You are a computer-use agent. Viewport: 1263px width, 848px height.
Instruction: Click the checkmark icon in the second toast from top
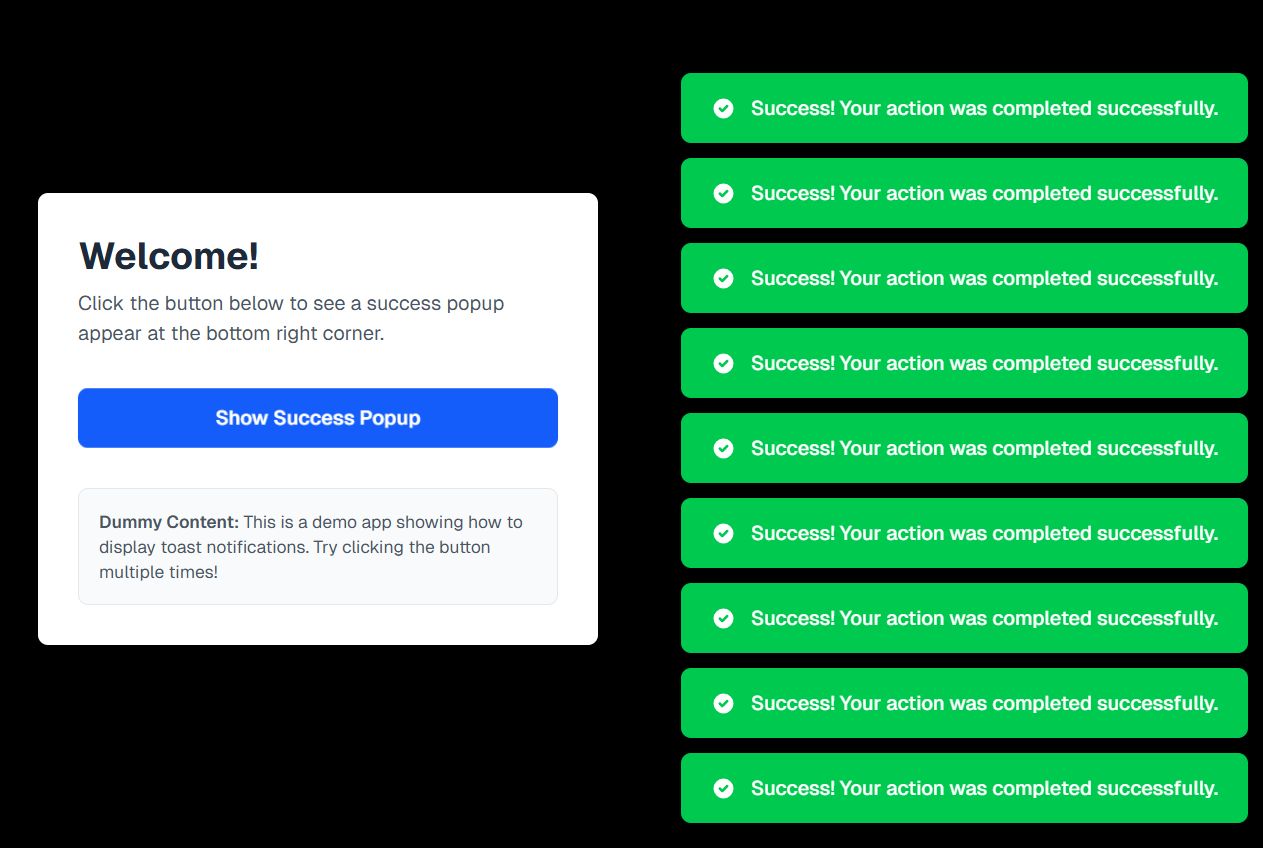(x=724, y=193)
